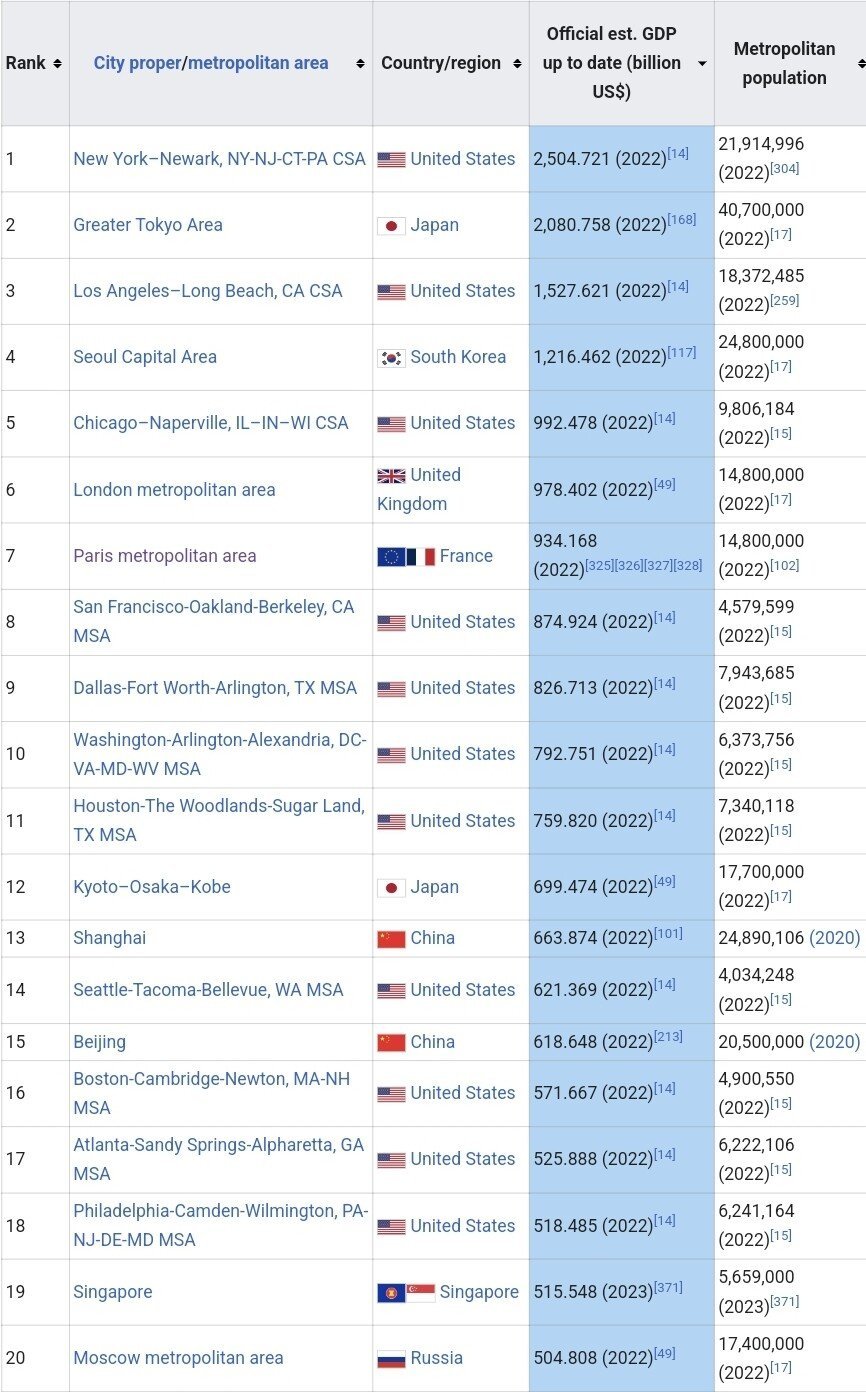The image size is (866, 1392).
Task: Open citation [304] in New York population
Action: [x=785, y=169]
